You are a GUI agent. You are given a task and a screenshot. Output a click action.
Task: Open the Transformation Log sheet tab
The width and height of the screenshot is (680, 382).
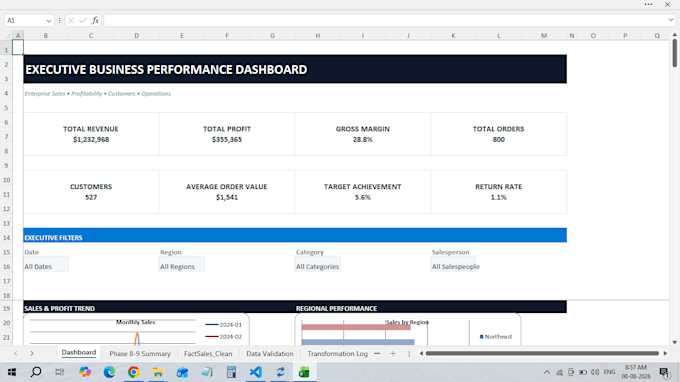(337, 353)
